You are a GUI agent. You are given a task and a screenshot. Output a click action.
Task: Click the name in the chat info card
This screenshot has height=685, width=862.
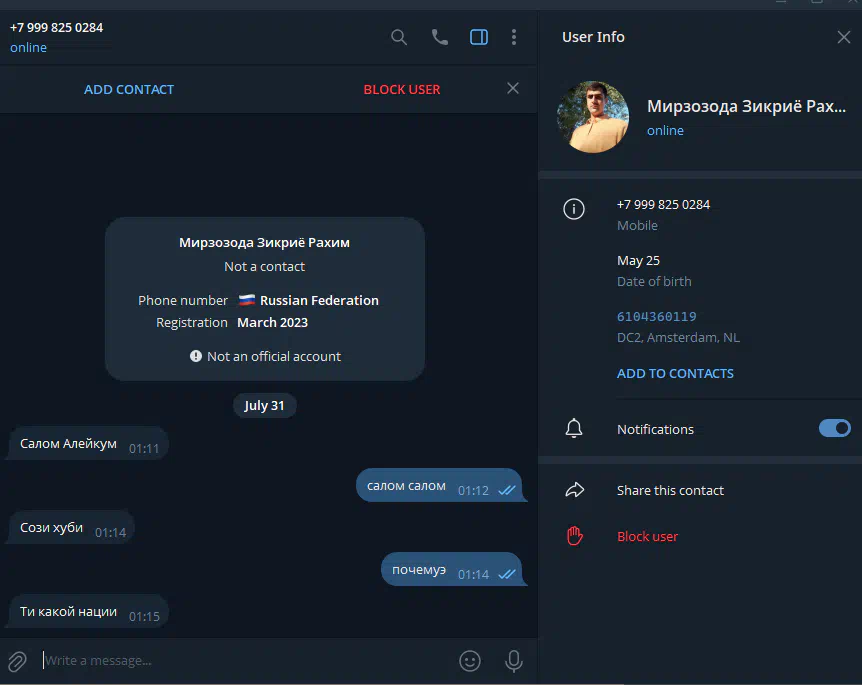[x=264, y=242]
